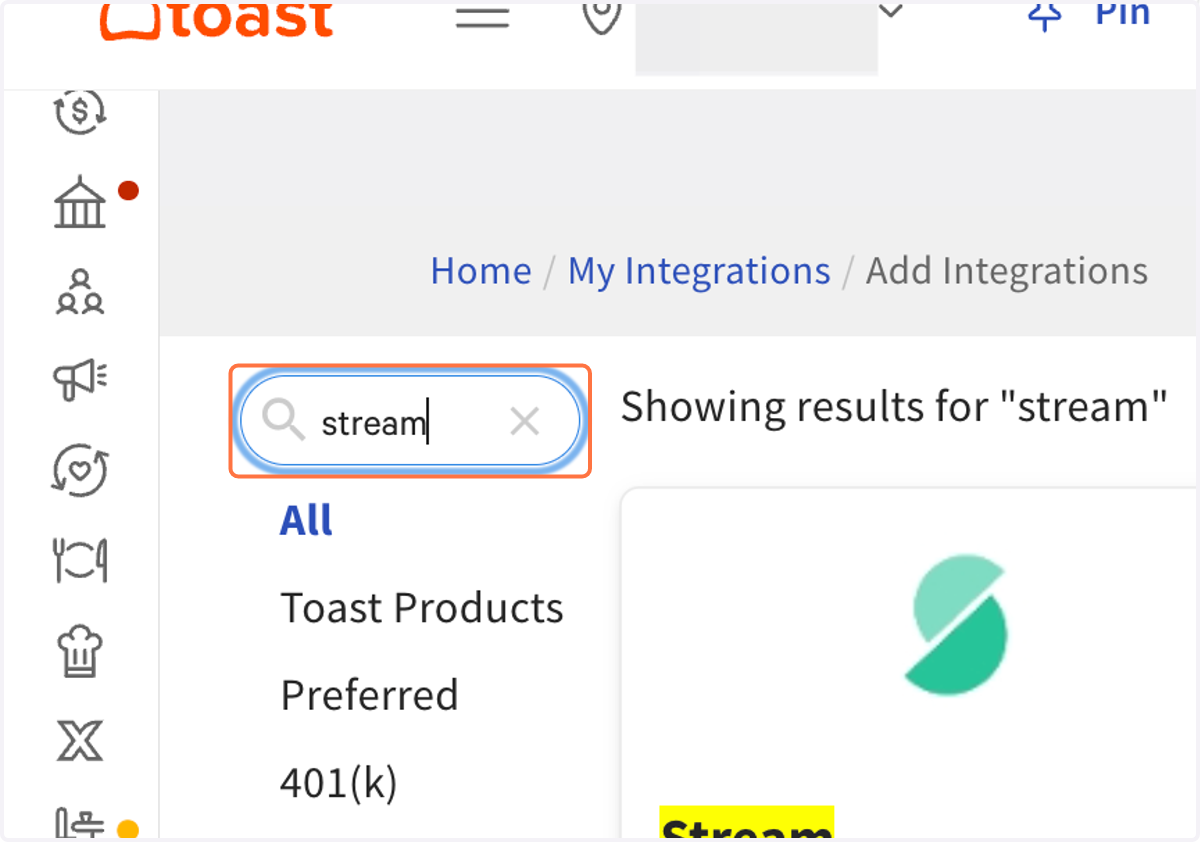Image resolution: width=1200 pixels, height=842 pixels.
Task: Clear the search text with X
Action: point(525,422)
